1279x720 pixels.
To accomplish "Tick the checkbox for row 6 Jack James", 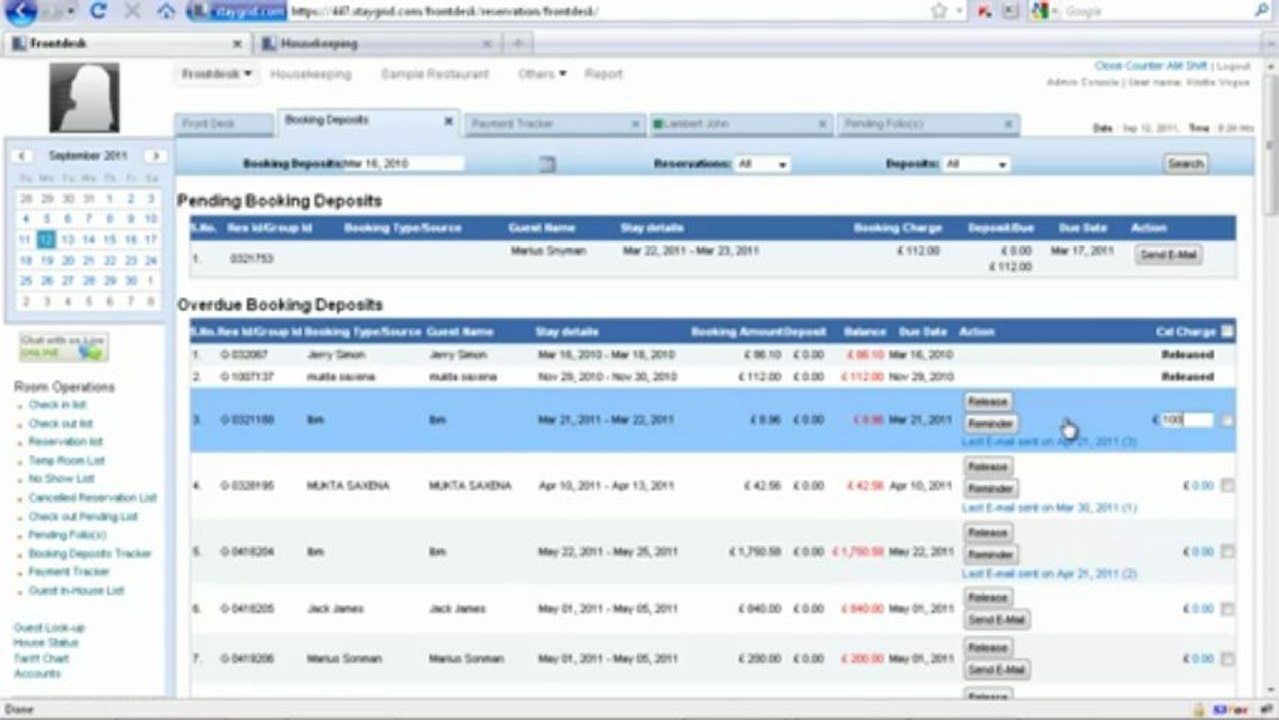I will 1227,609.
